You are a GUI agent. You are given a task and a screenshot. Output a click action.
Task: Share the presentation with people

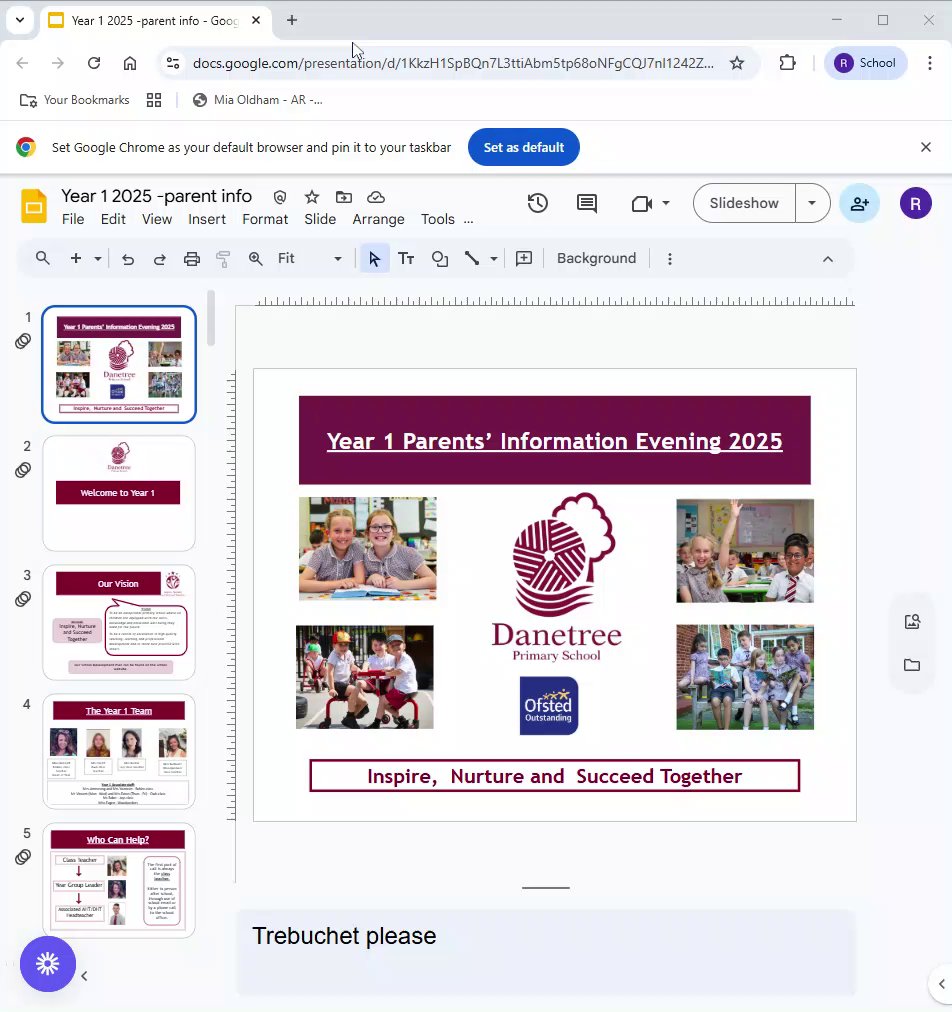click(859, 204)
